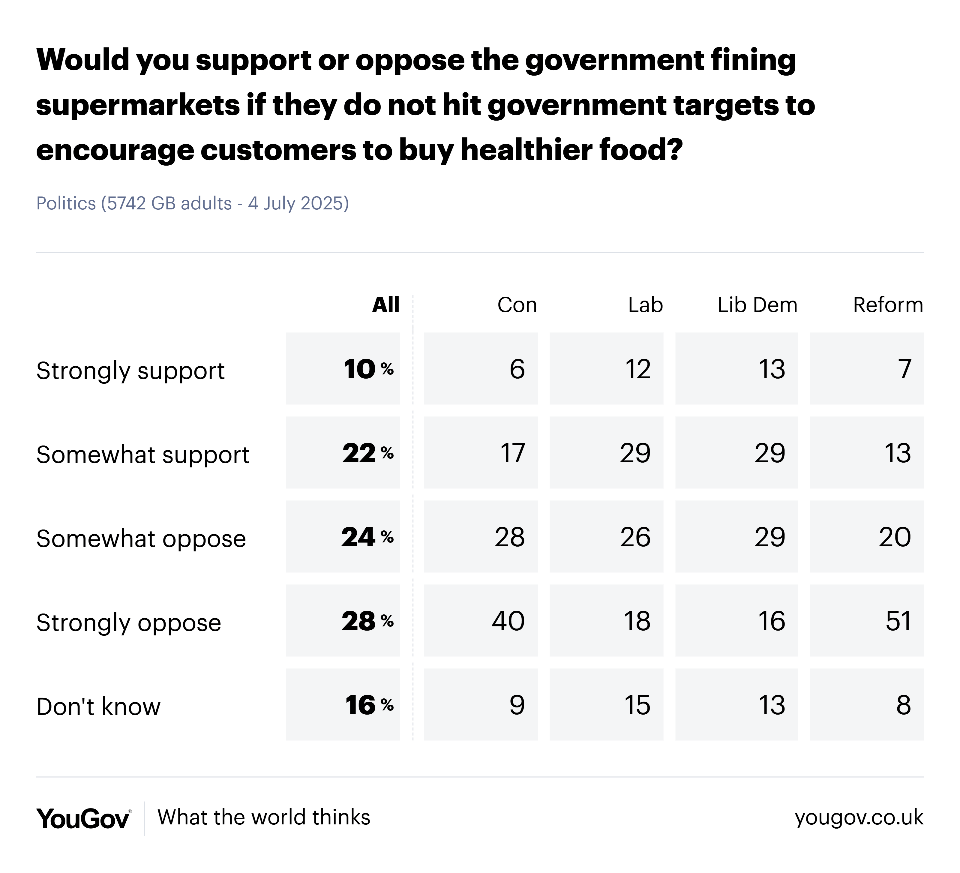Open the yougov.co.uk link

click(x=859, y=818)
